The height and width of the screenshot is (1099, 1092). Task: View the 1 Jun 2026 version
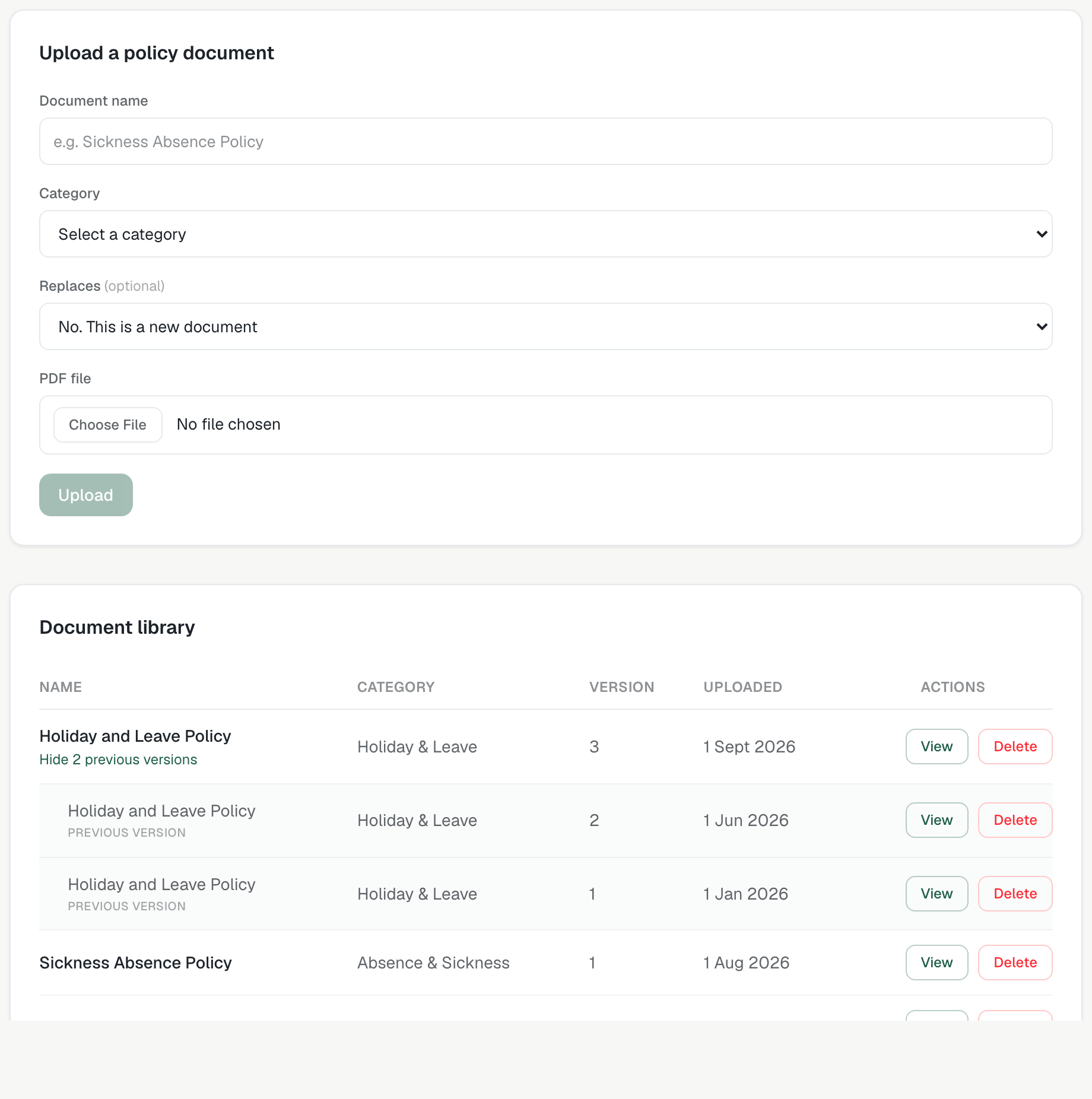(937, 820)
